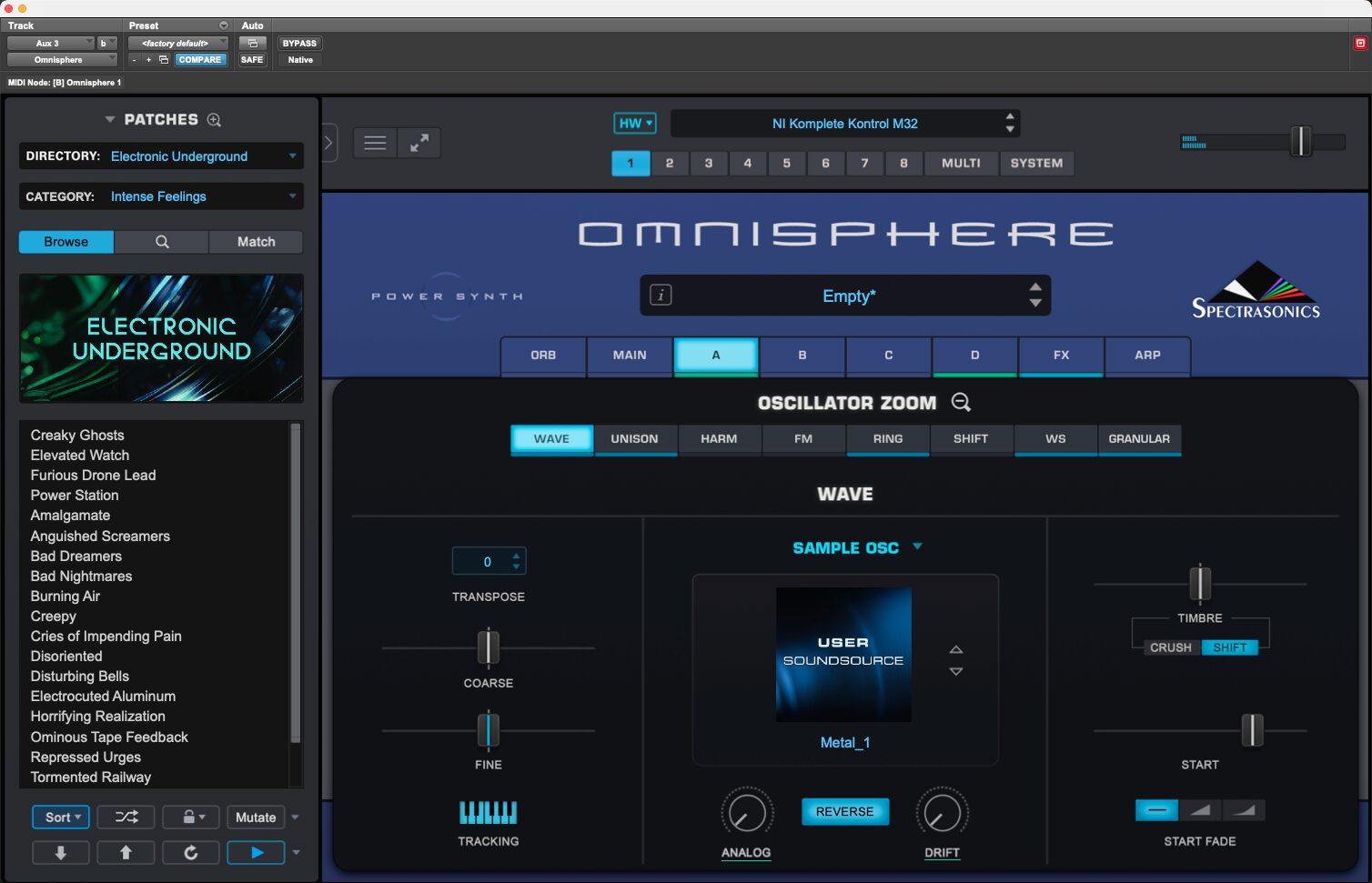Image resolution: width=1372 pixels, height=883 pixels.
Task: Switch to the FX tab
Action: [1061, 355]
